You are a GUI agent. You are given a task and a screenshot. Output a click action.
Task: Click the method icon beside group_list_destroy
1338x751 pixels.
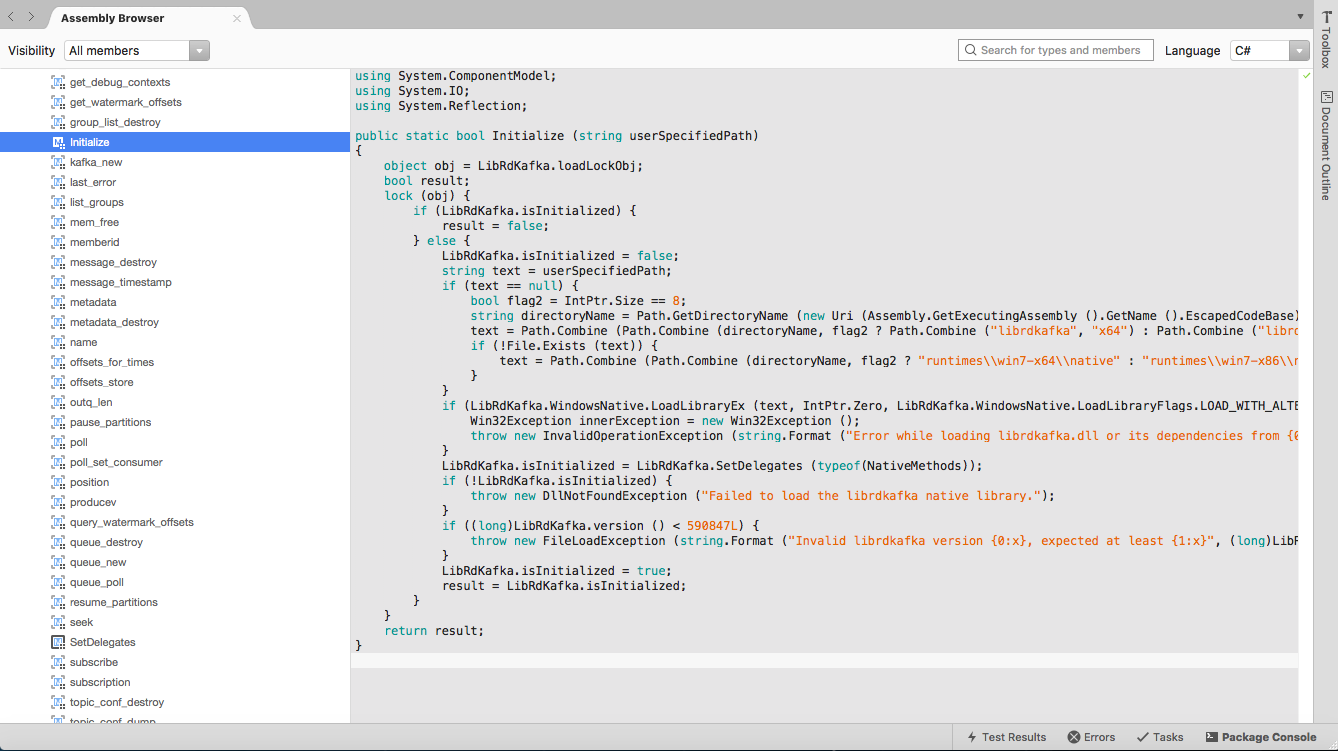pos(58,122)
